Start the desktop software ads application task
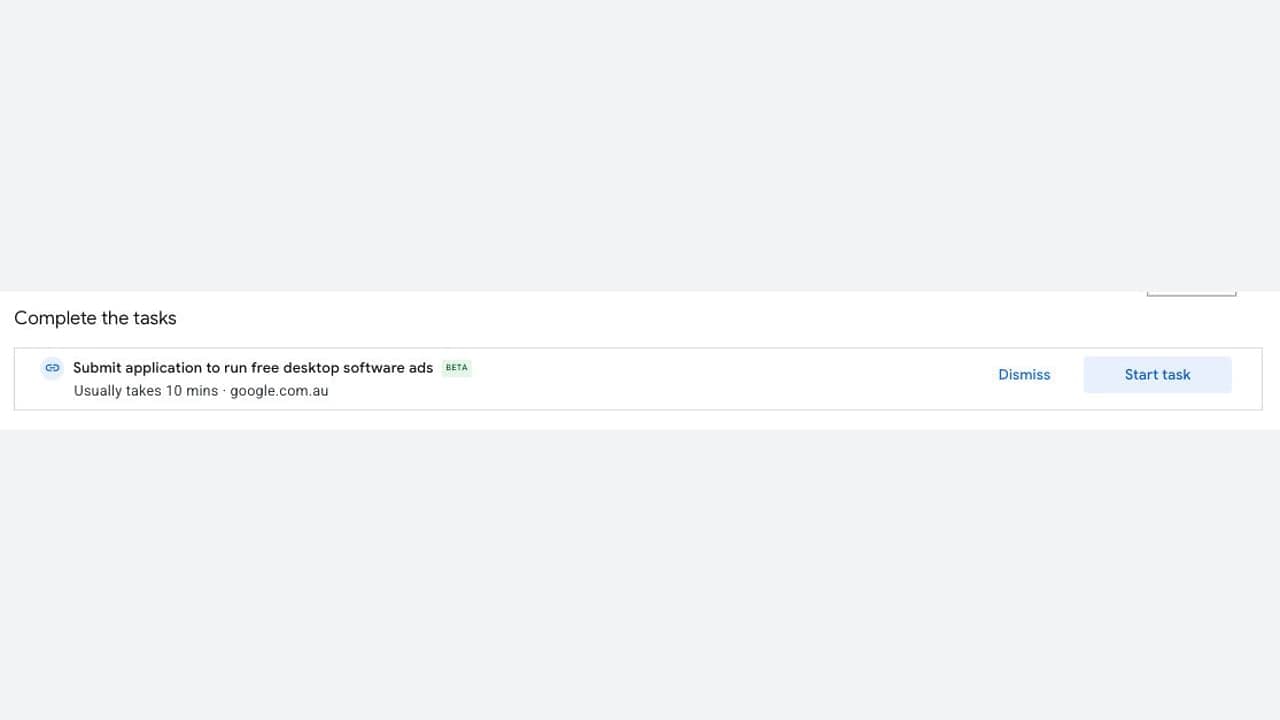The width and height of the screenshot is (1280, 720). pos(1157,375)
